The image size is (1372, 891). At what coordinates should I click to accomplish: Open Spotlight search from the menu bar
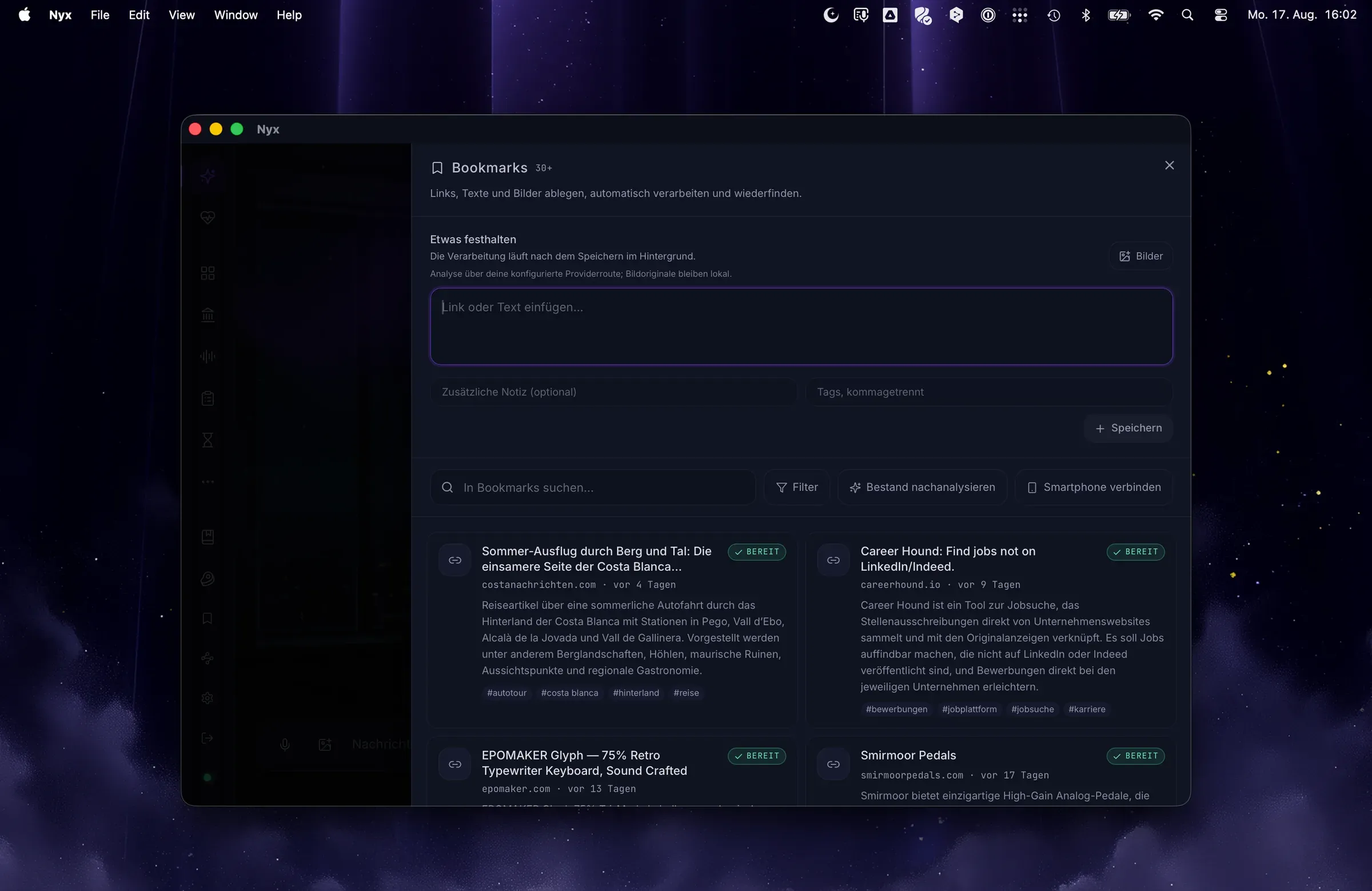(1187, 15)
